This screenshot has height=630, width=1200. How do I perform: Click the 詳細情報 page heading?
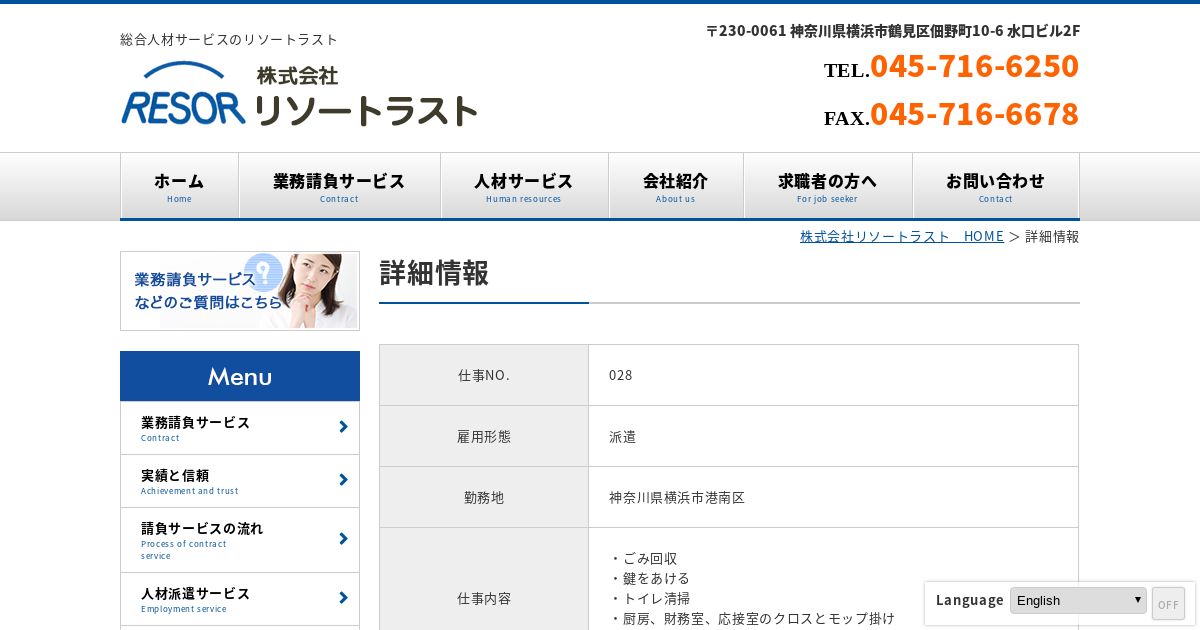tap(434, 273)
